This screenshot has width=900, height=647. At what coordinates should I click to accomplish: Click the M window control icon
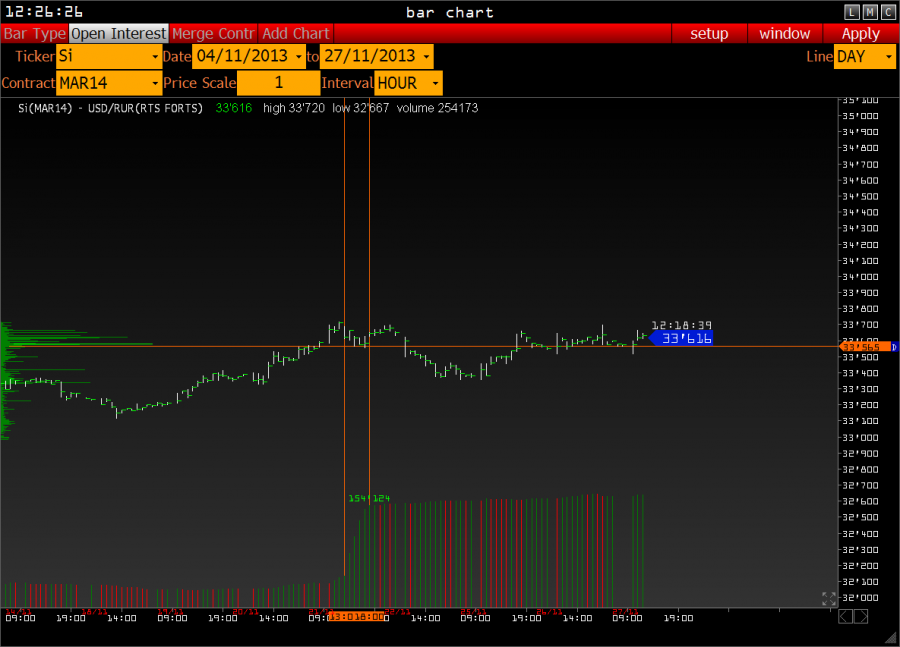click(870, 12)
